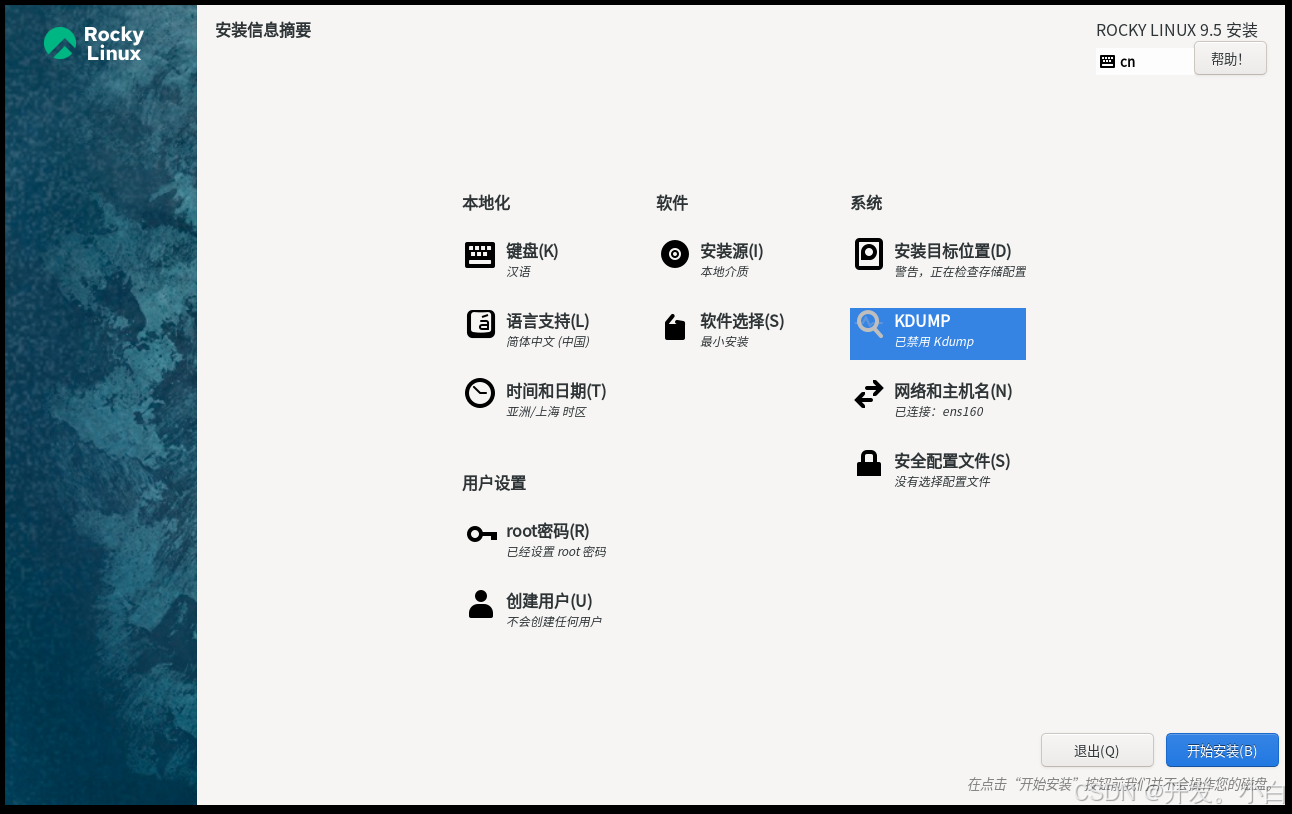Click the 汉语 keyboard status text

[x=518, y=272]
